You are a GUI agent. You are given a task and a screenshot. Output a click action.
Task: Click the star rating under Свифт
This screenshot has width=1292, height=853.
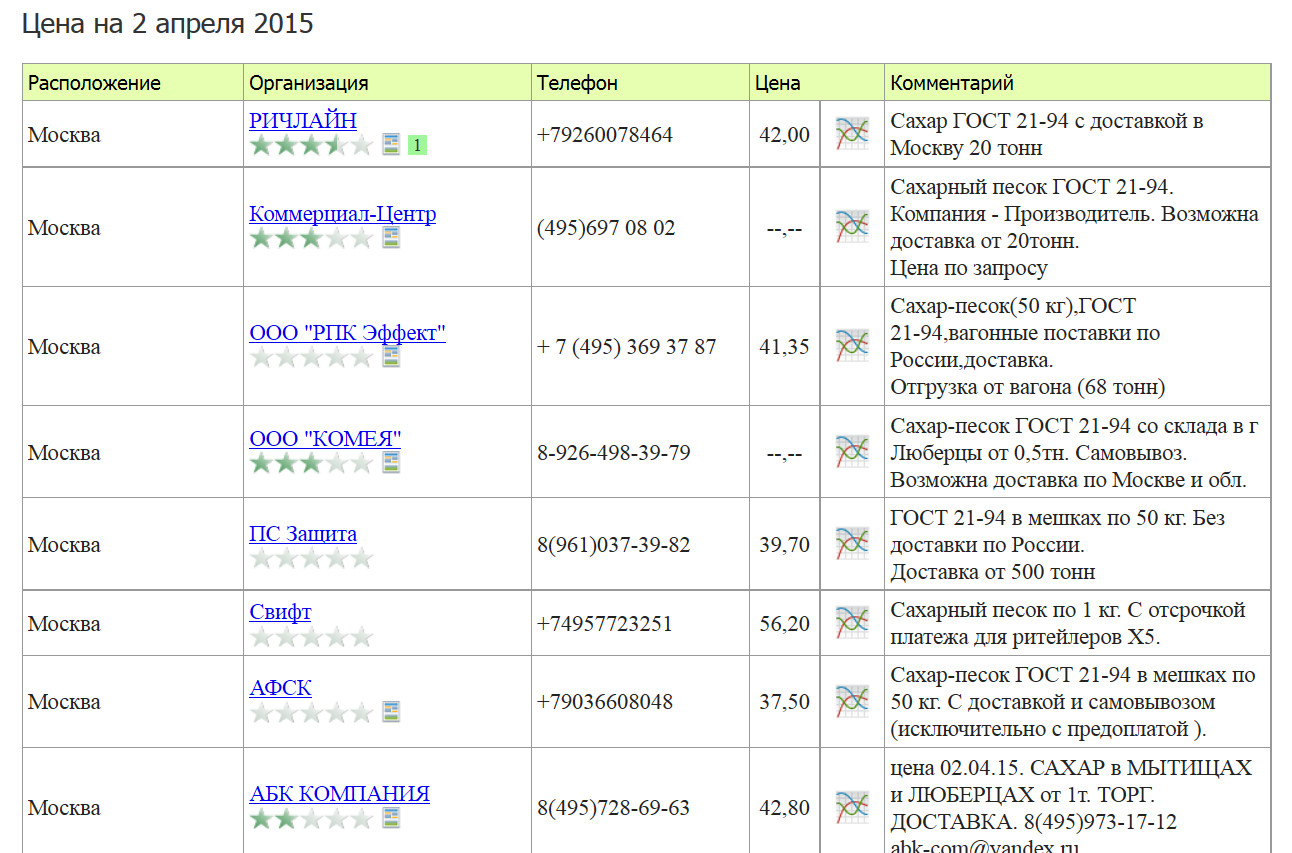click(x=311, y=636)
